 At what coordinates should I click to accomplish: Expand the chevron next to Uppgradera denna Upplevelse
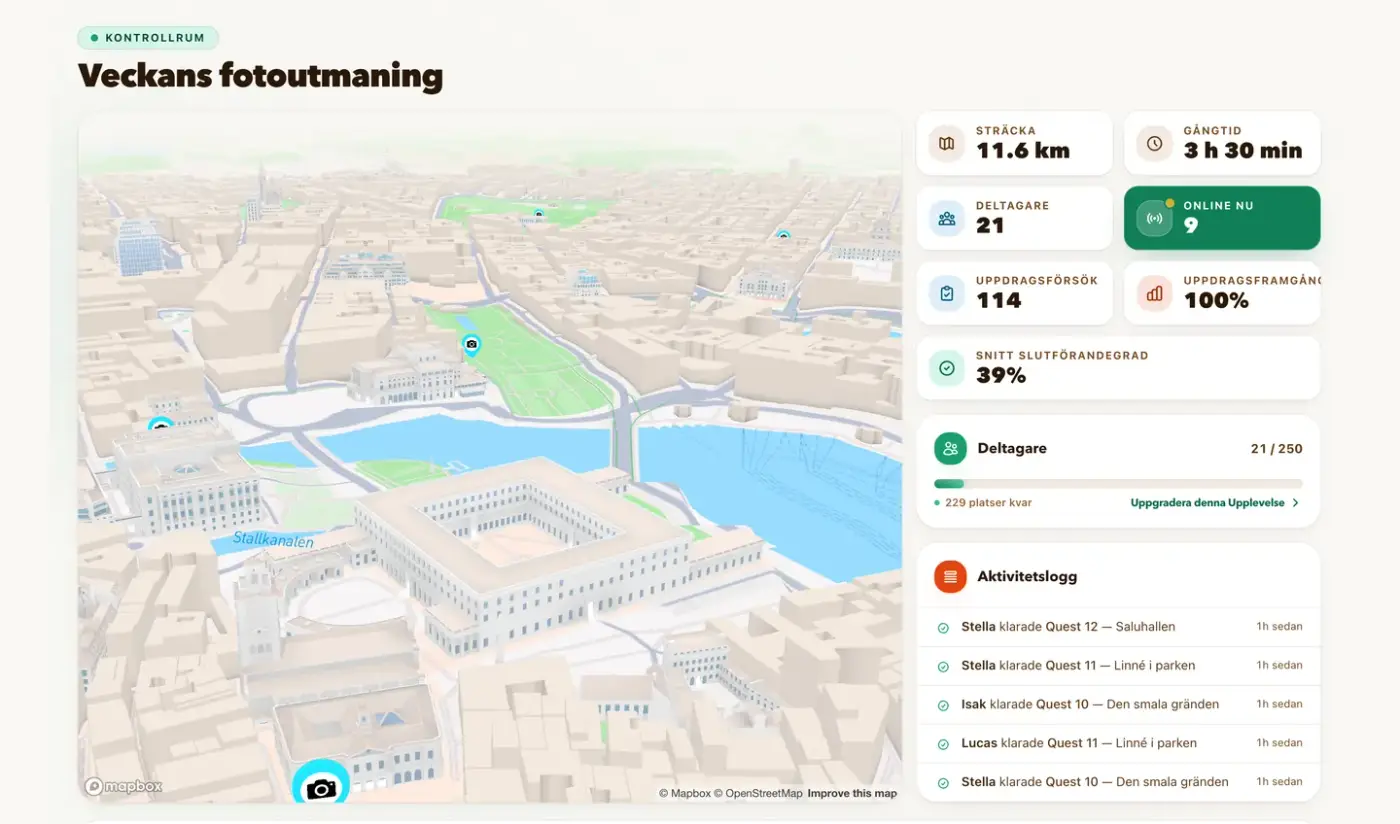click(1295, 503)
